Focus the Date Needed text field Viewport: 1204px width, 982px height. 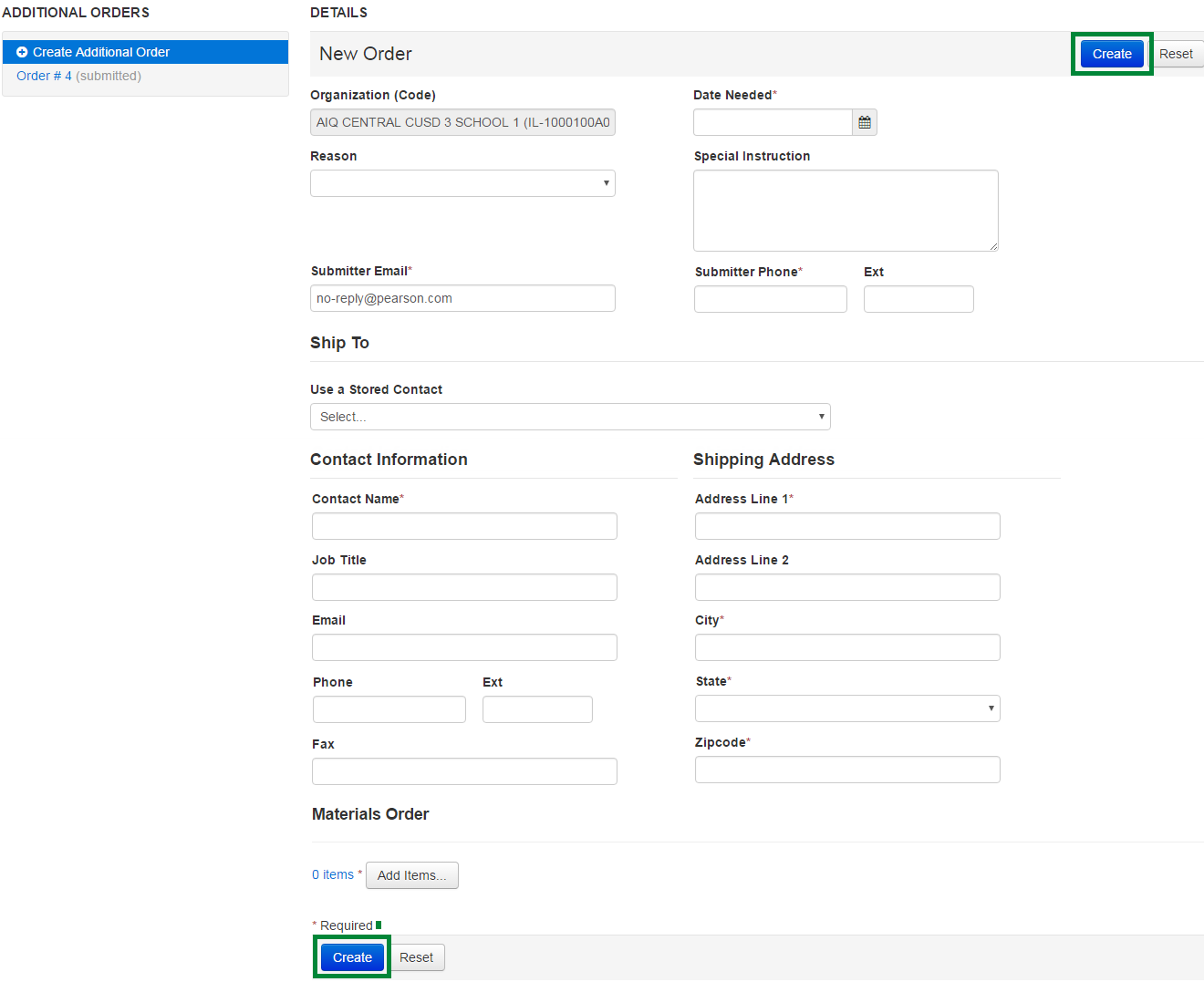pos(773,122)
